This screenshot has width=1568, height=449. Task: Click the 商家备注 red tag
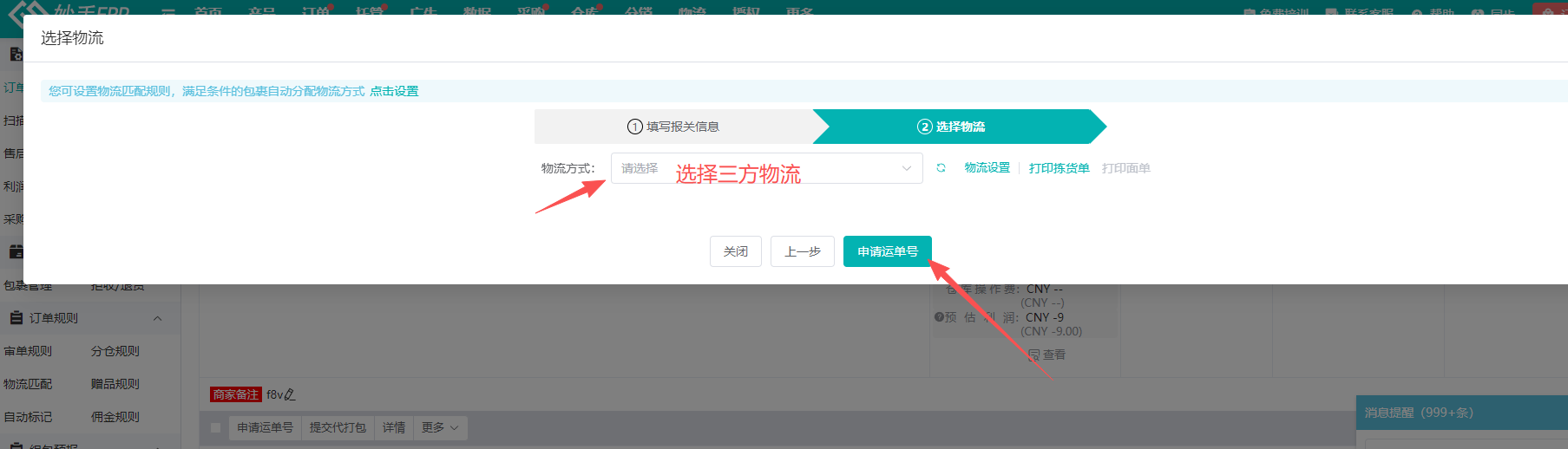(x=236, y=394)
